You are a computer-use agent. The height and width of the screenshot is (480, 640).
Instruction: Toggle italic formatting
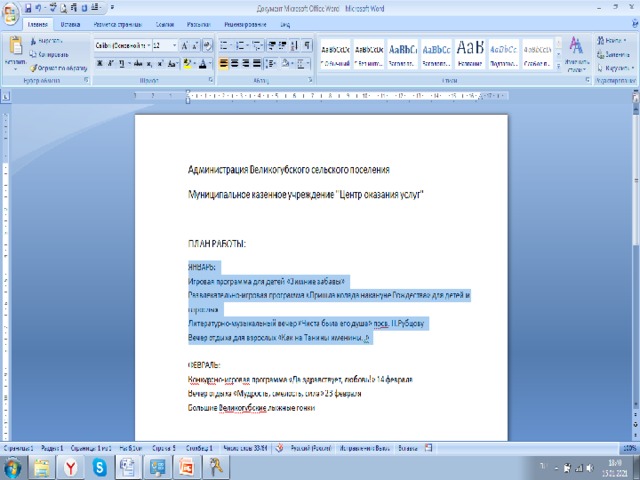point(112,63)
